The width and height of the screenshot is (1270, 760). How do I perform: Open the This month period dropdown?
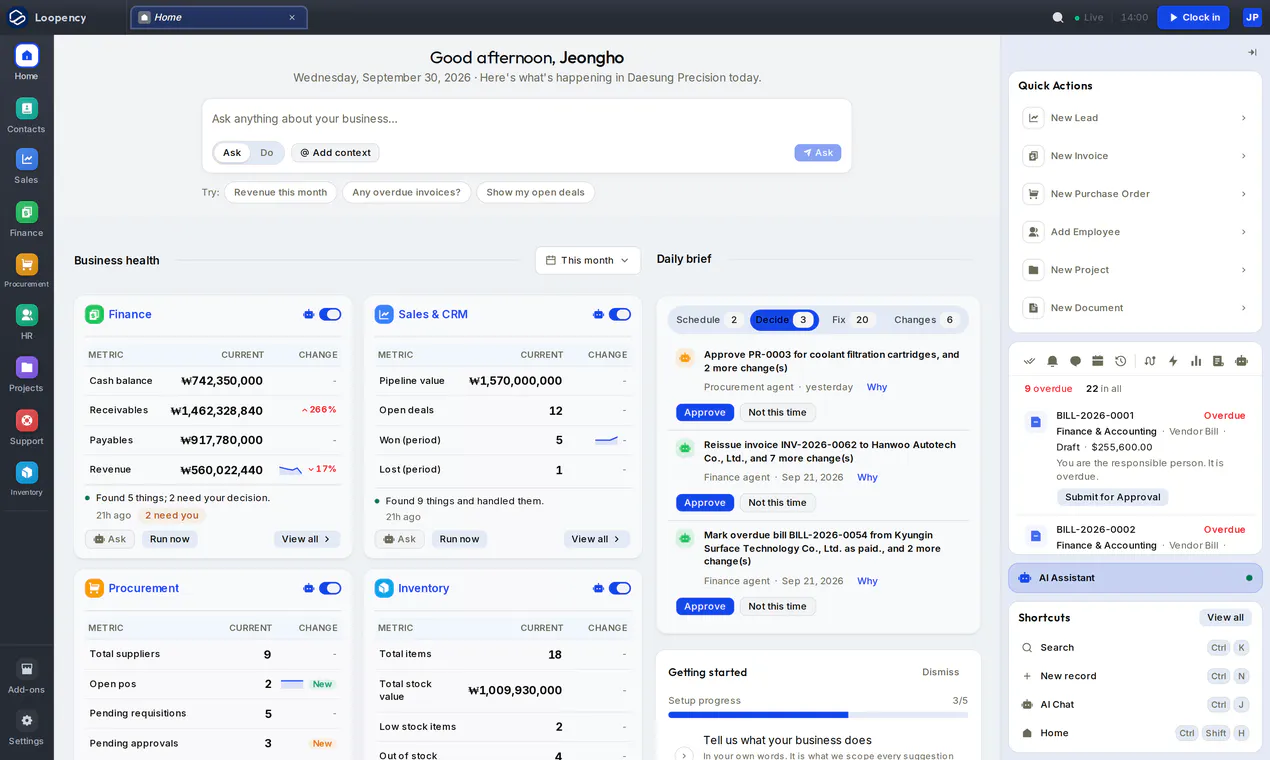pyautogui.click(x=588, y=260)
